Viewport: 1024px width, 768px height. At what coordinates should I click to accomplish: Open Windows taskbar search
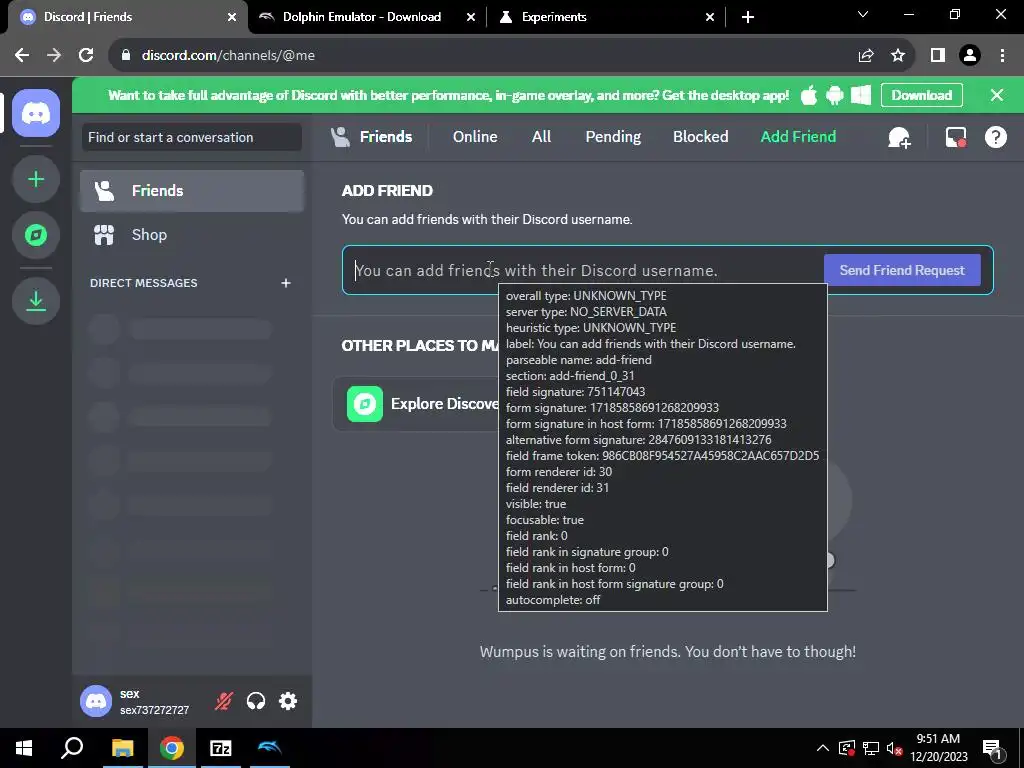[x=72, y=748]
